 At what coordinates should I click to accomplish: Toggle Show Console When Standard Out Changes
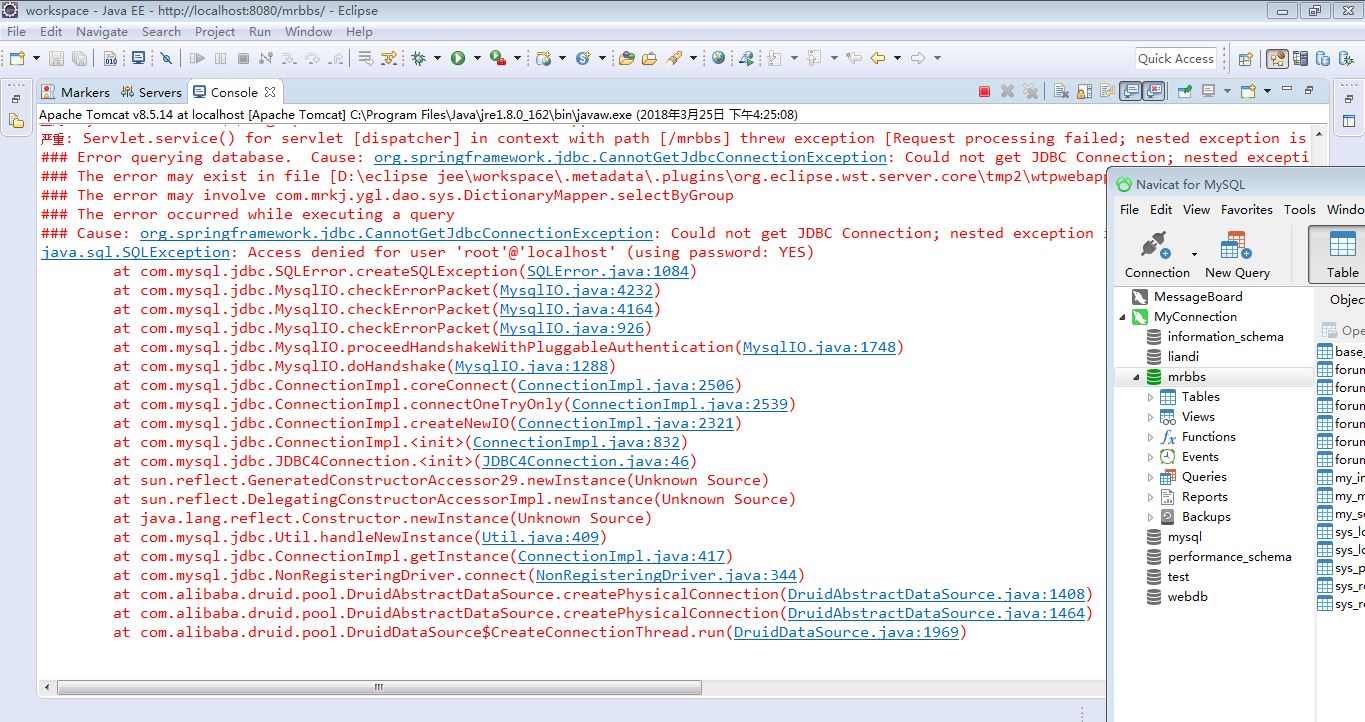pyautogui.click(x=1131, y=92)
